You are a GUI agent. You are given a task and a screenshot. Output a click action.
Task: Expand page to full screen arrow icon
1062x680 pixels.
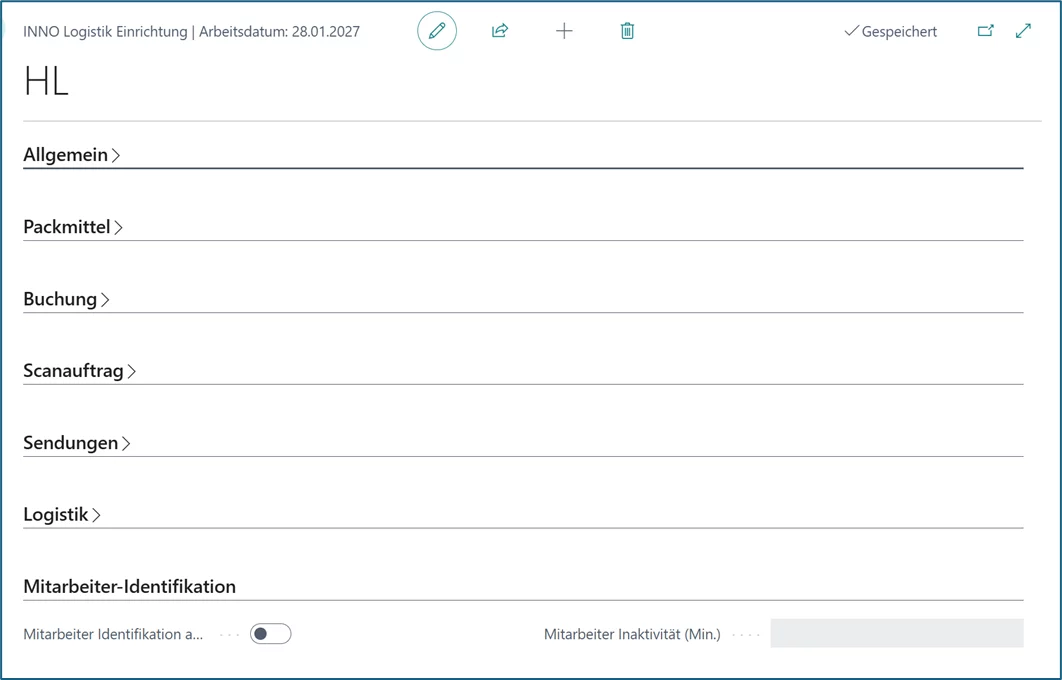pos(1023,31)
